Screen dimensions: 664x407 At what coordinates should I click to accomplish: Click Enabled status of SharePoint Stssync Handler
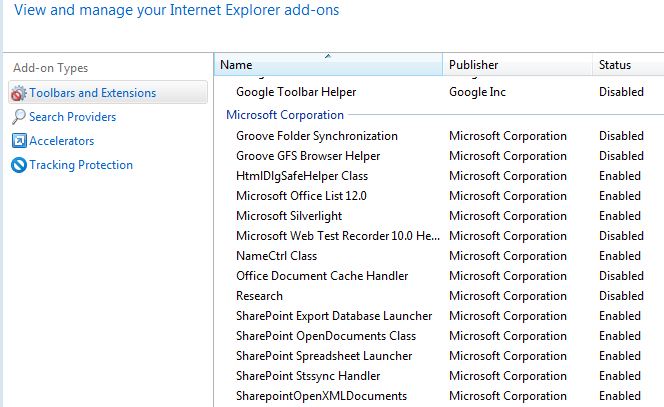click(x=620, y=376)
